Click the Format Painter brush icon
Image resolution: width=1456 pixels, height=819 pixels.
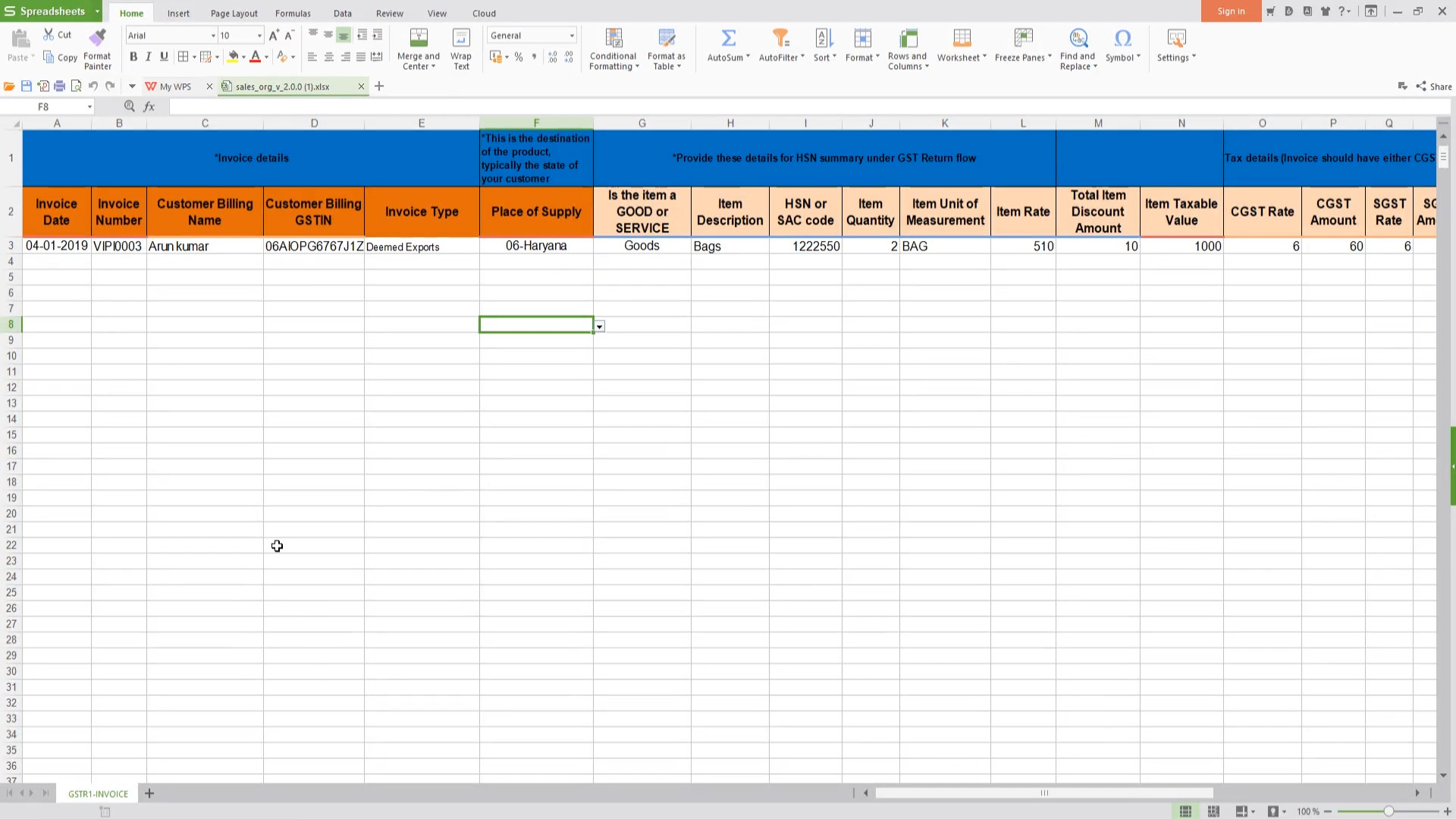click(x=97, y=37)
